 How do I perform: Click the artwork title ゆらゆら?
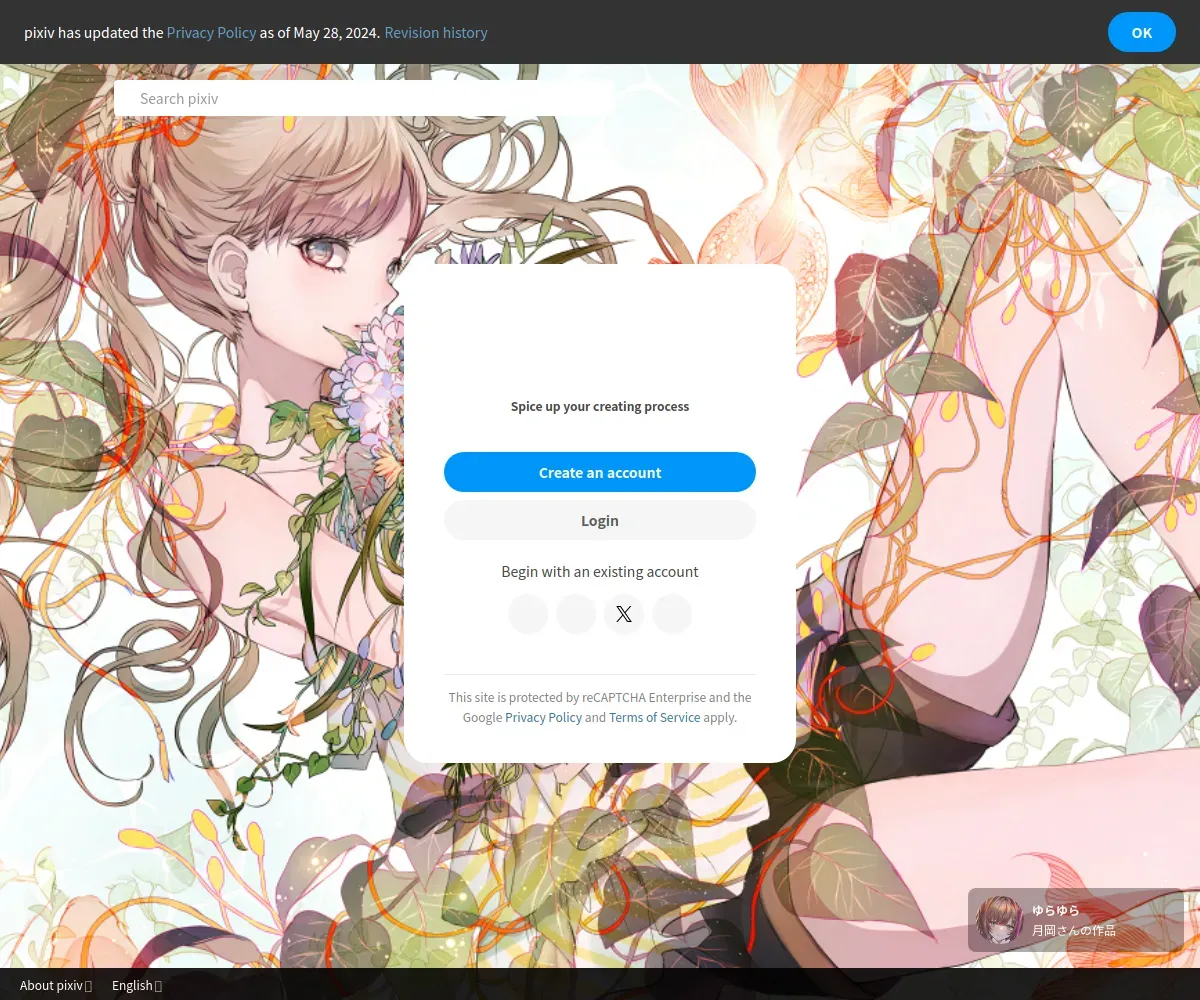(1056, 910)
